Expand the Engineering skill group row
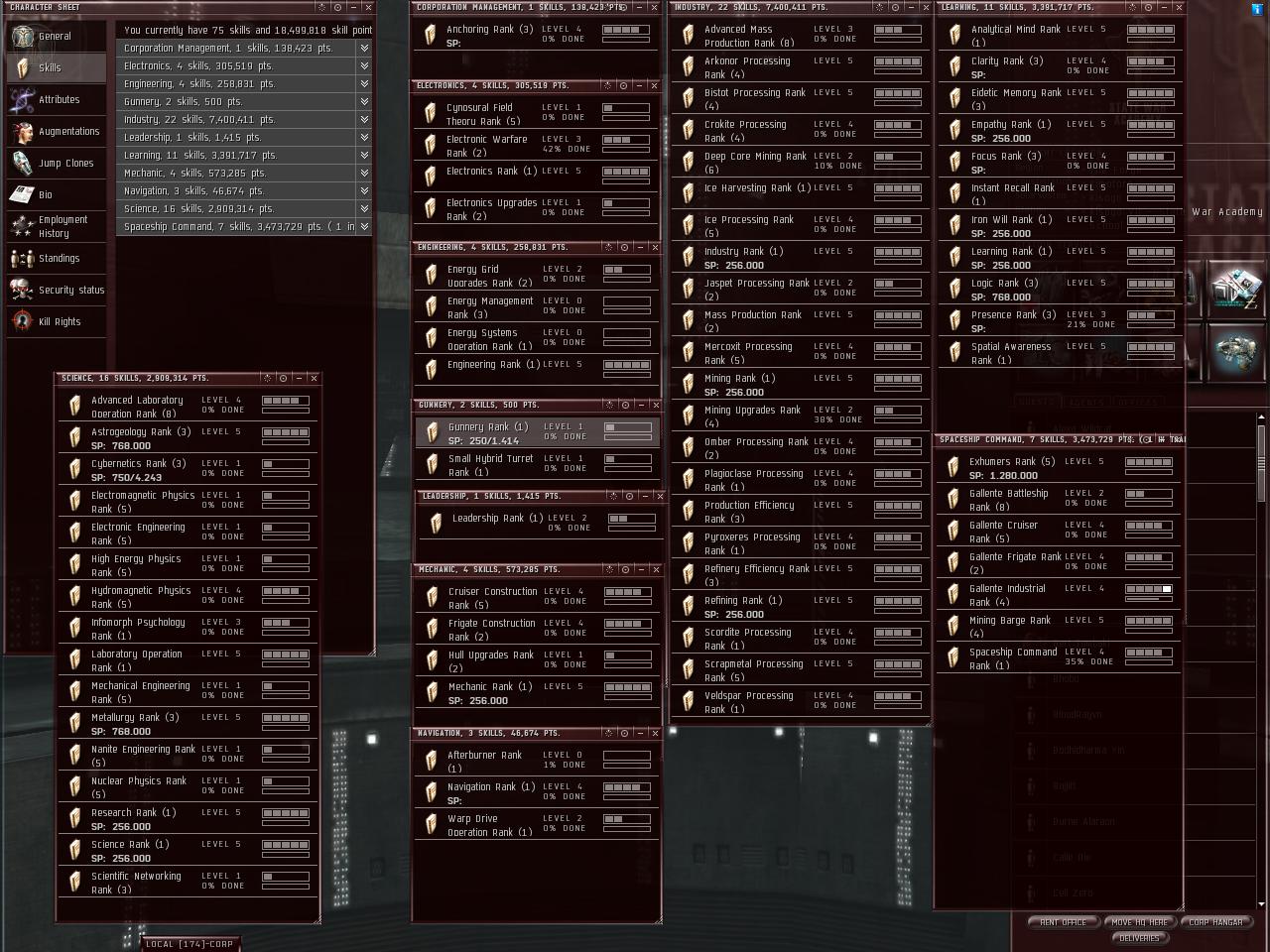Screen dimensions: 1270x952 coord(364,83)
